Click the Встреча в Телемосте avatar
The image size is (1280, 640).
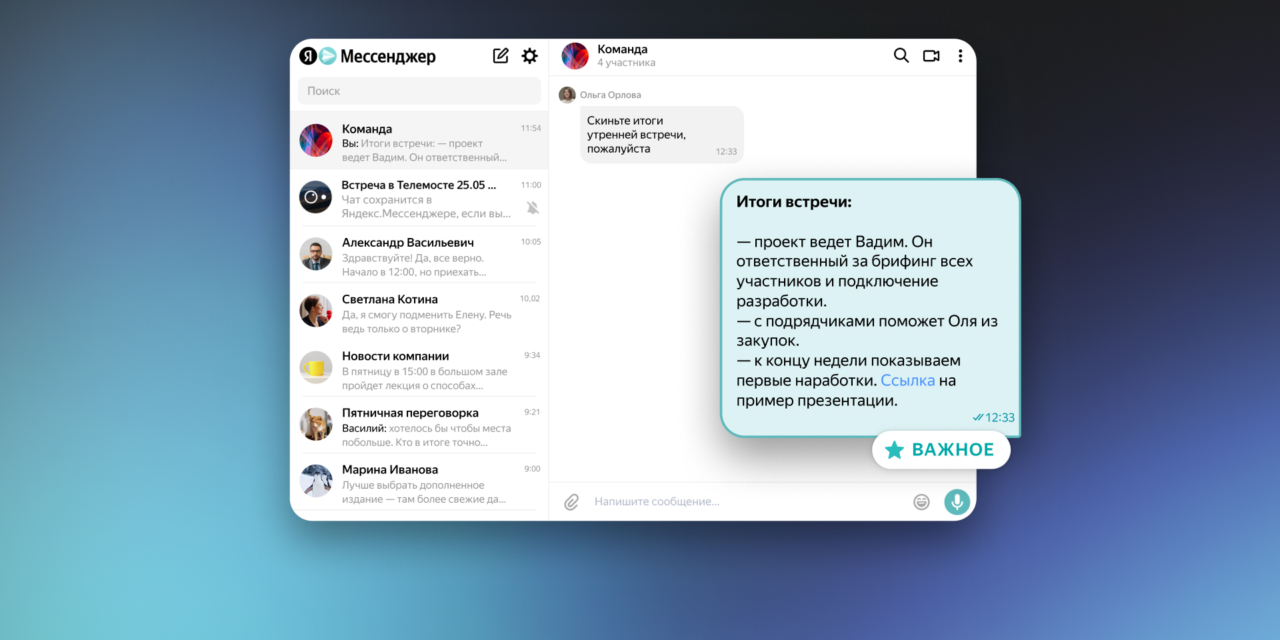coord(316,197)
